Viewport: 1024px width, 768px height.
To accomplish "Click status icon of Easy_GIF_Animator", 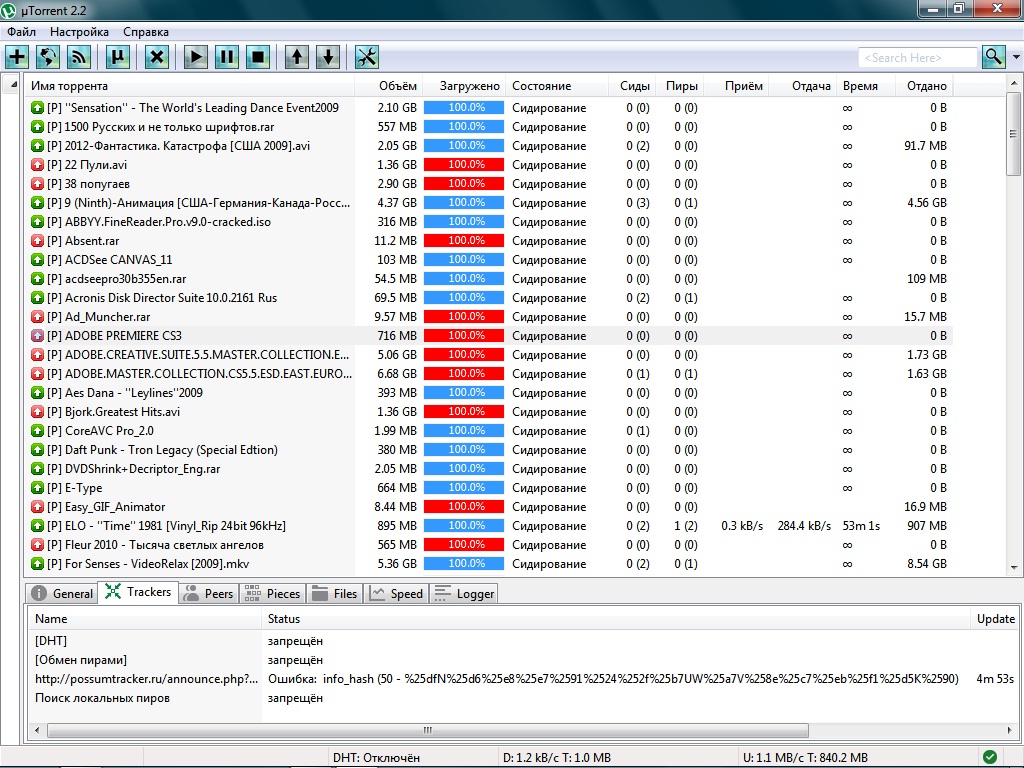I will point(37,507).
